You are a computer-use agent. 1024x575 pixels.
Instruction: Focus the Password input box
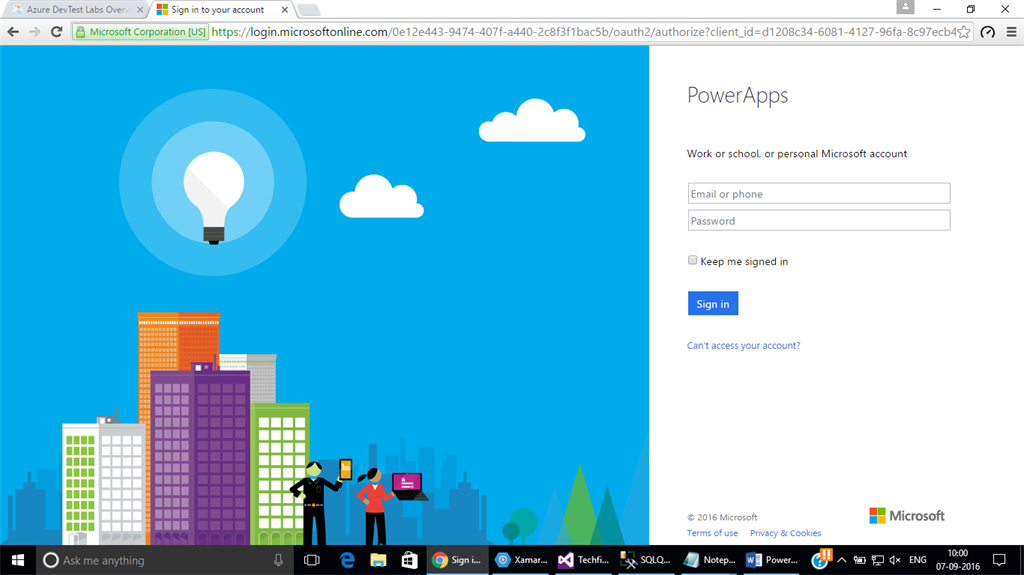click(818, 221)
